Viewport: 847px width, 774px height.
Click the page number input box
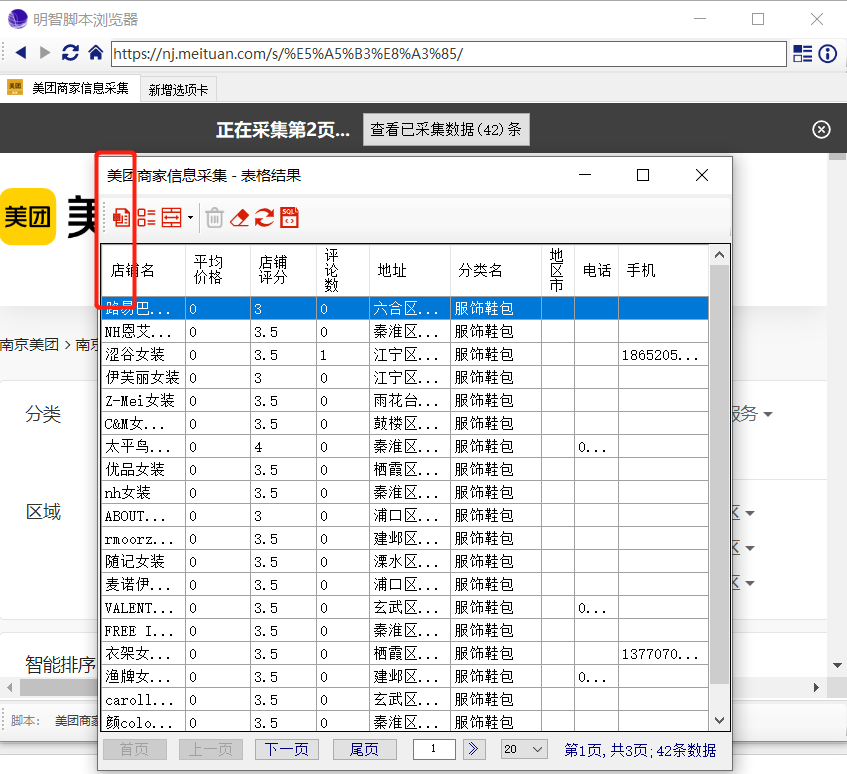(434, 749)
